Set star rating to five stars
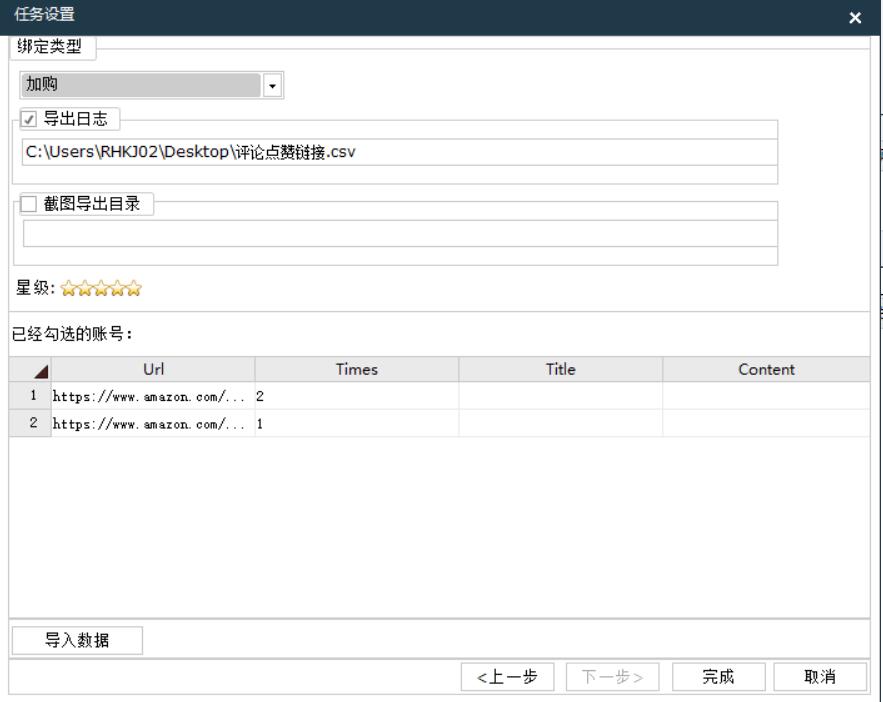The image size is (883, 702). pos(133,288)
